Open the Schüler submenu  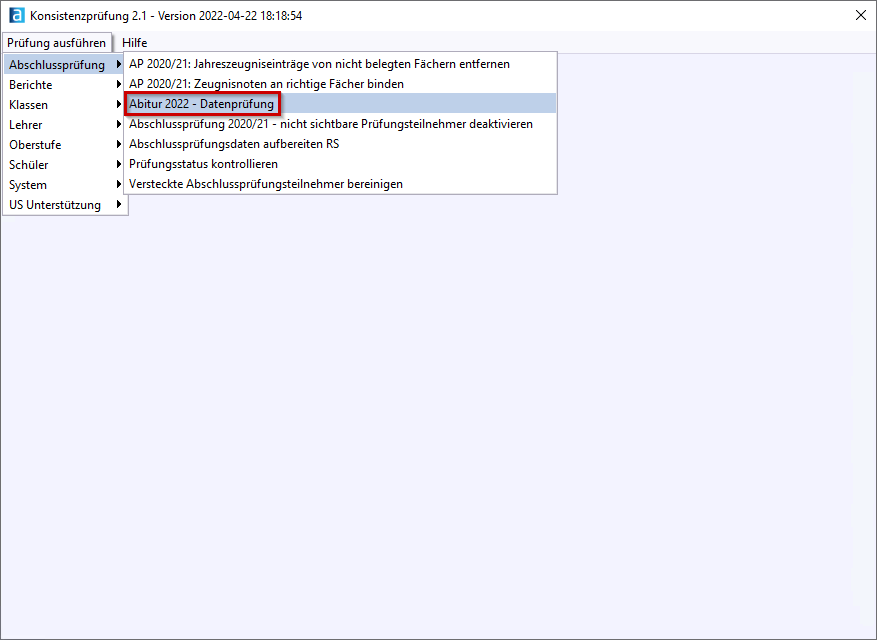point(64,165)
